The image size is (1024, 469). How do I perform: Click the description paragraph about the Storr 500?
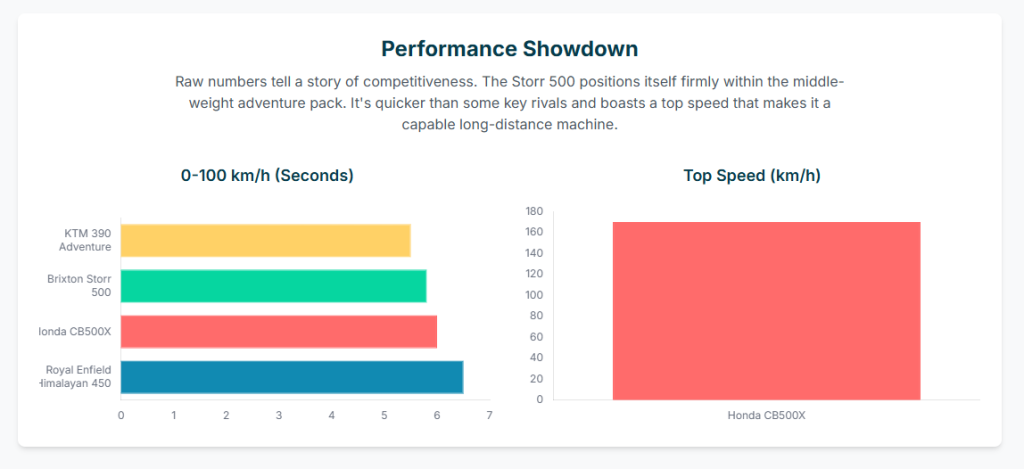click(x=510, y=102)
